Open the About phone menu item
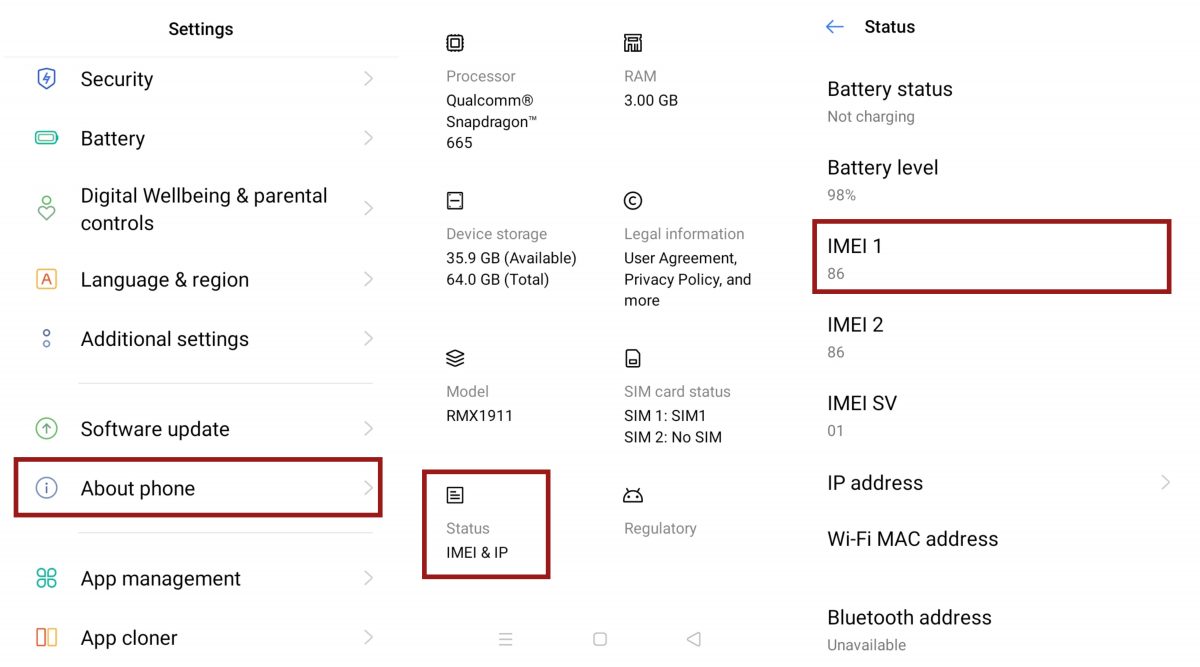The height and width of the screenshot is (667, 1200). click(198, 488)
